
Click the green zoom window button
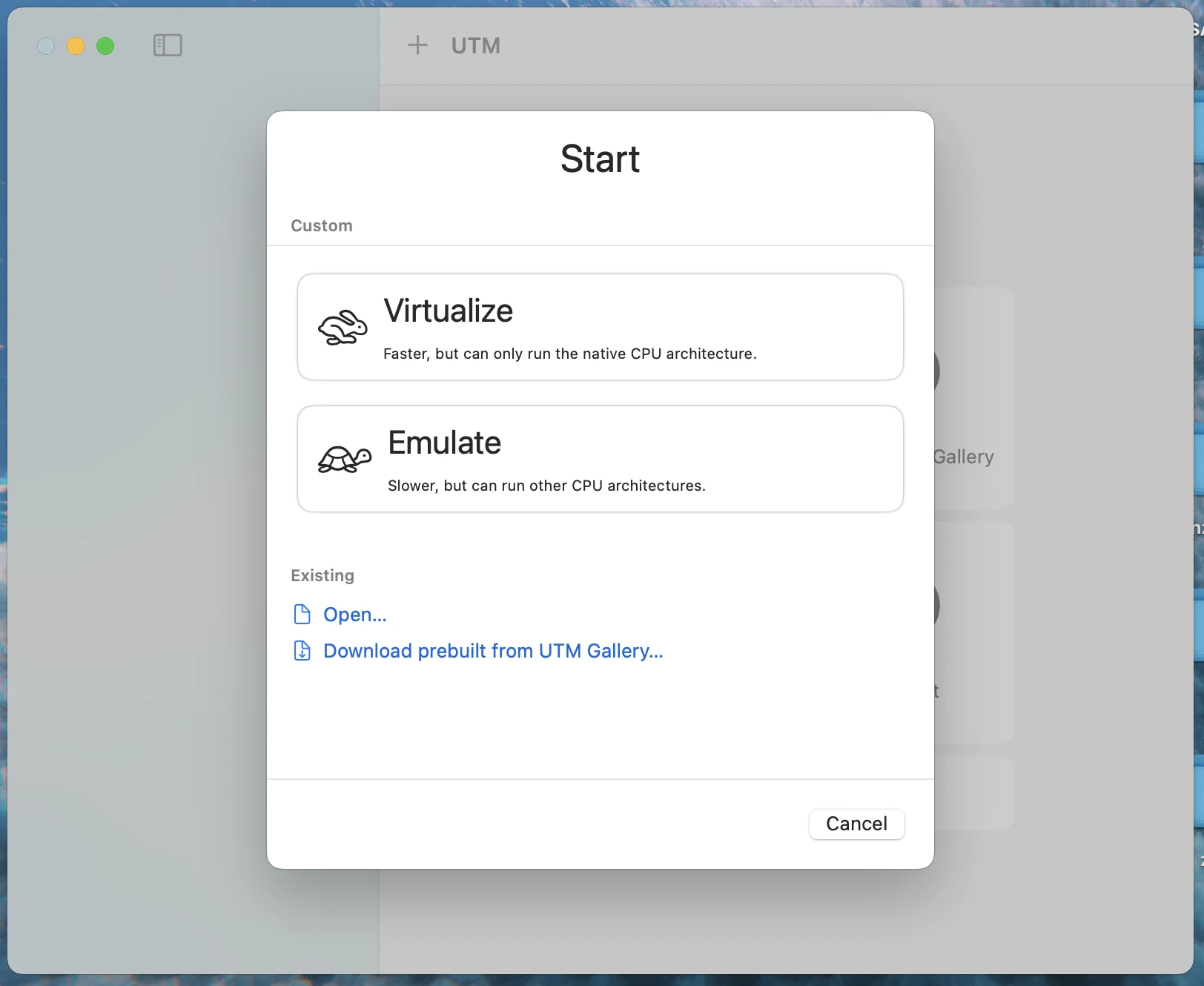(x=106, y=46)
